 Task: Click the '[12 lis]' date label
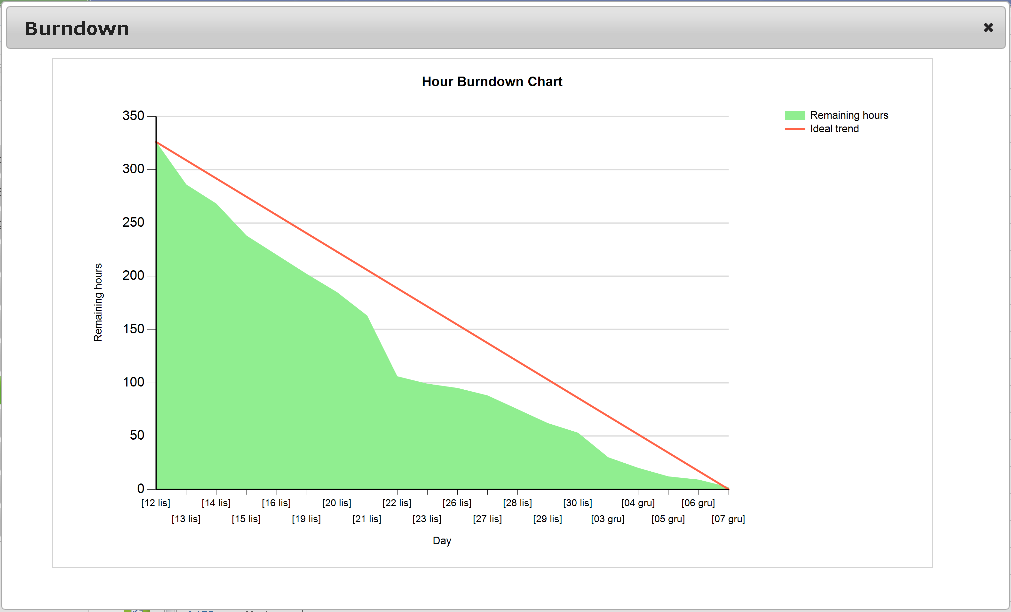pyautogui.click(x=156, y=503)
